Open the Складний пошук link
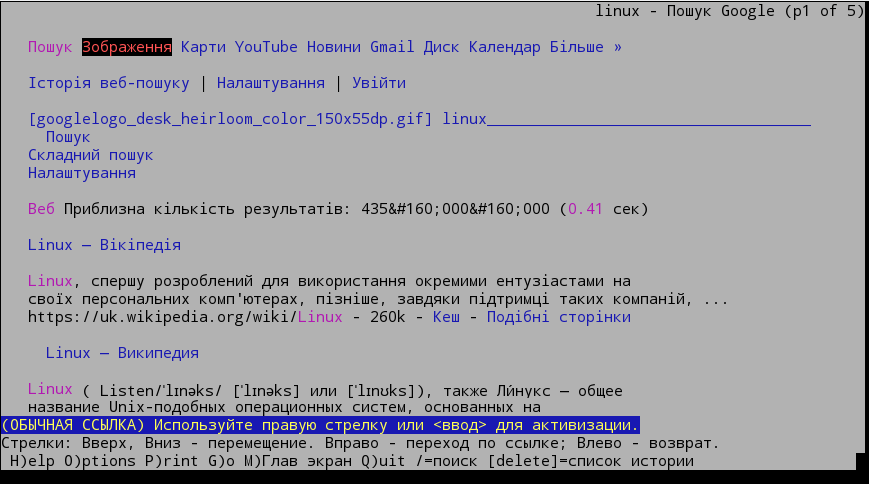 click(x=90, y=155)
